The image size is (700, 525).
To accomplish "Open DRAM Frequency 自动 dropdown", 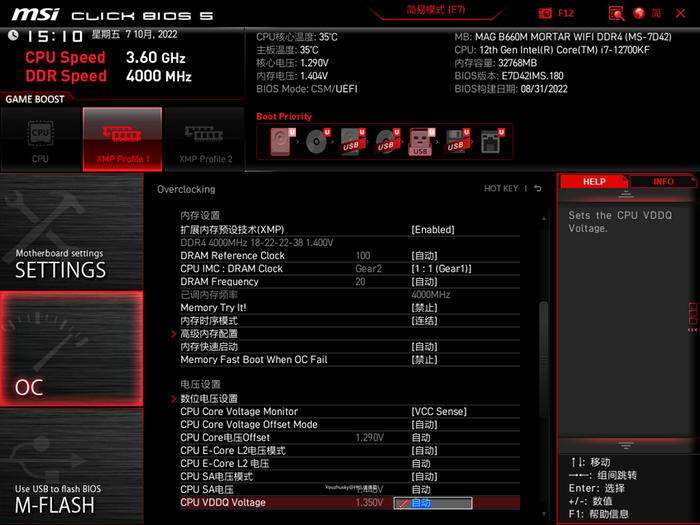I will pos(424,282).
